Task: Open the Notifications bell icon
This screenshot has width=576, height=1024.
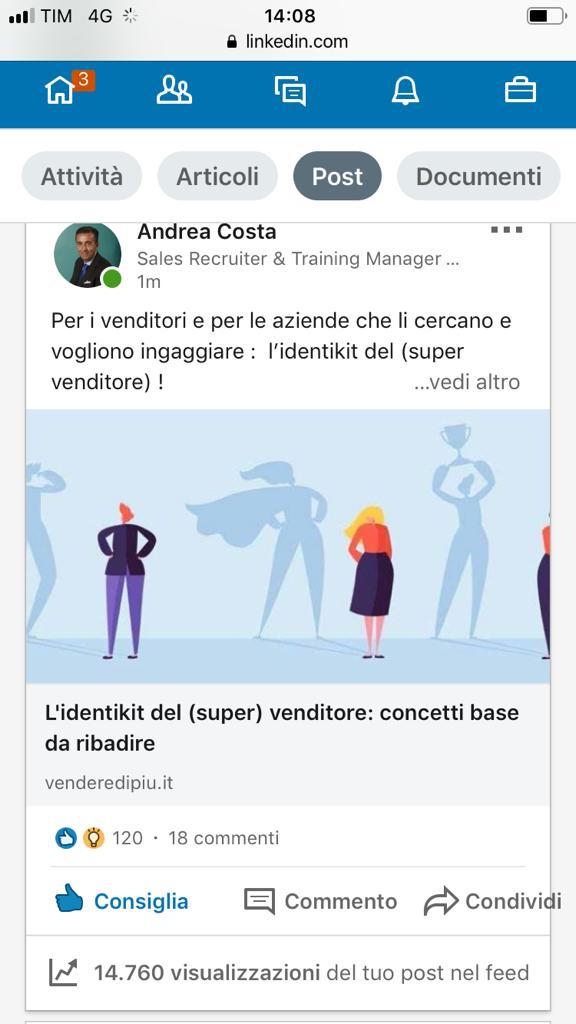Action: (405, 91)
